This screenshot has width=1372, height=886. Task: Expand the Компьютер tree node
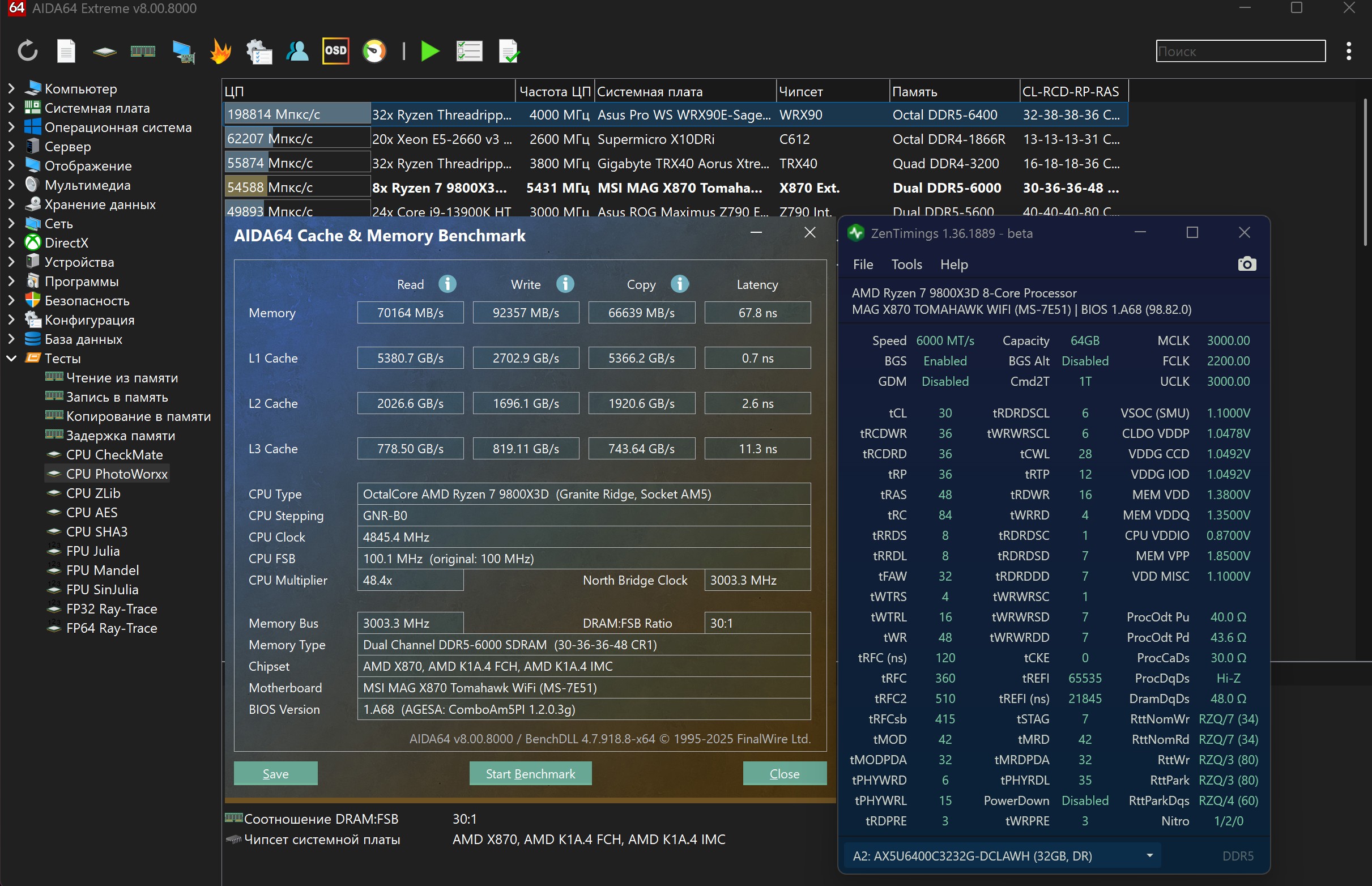point(11,88)
